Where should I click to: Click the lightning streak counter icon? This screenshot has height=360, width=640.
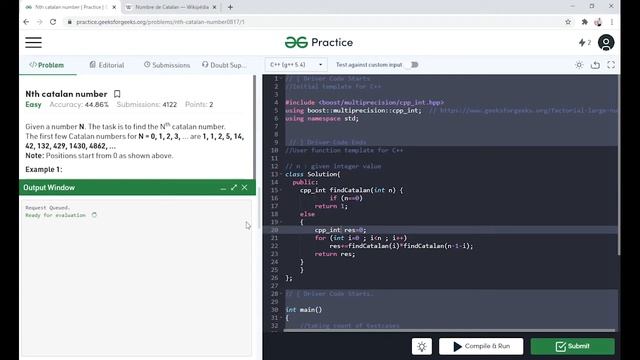click(582, 42)
